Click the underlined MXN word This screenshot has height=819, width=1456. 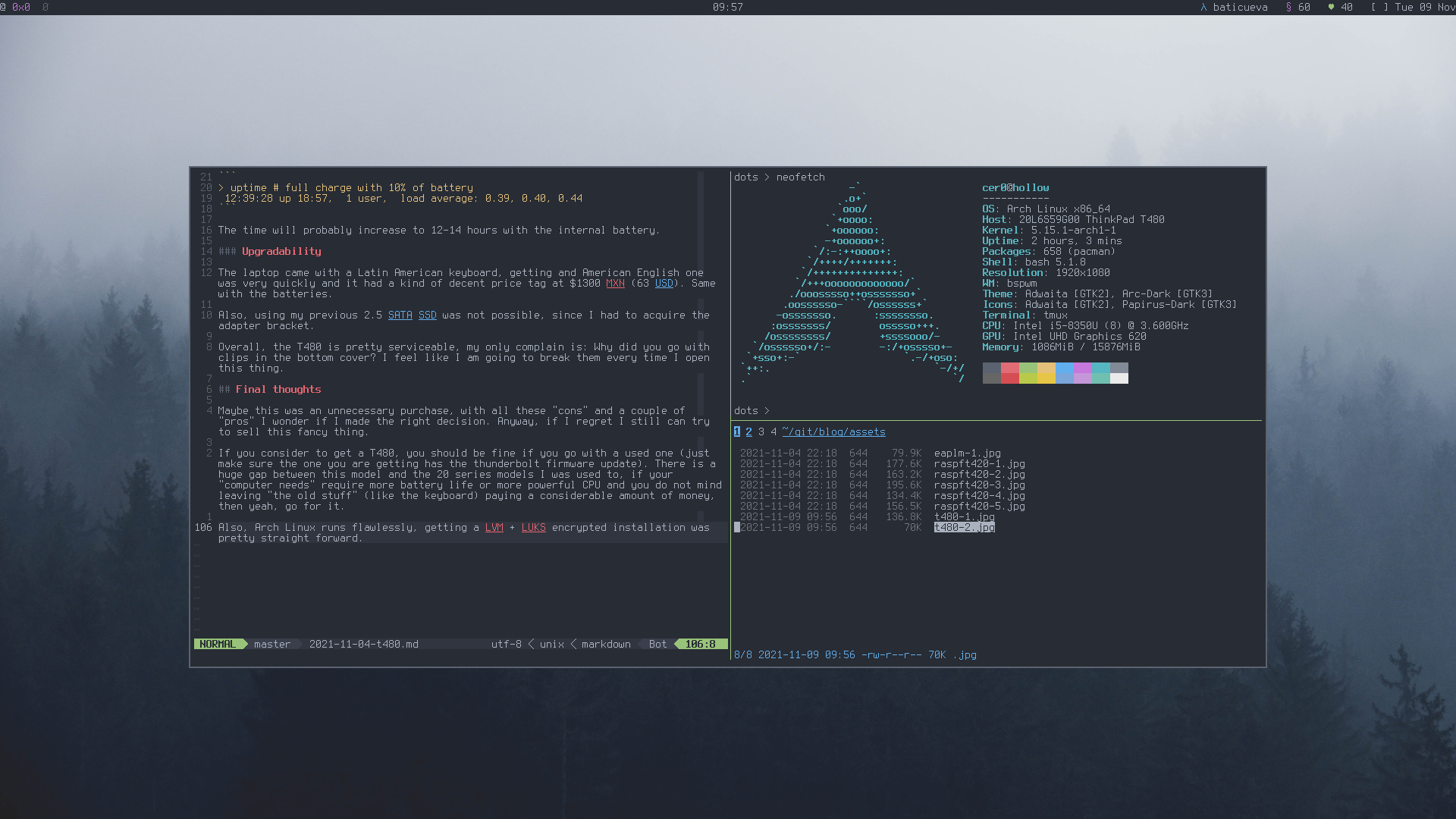point(615,283)
